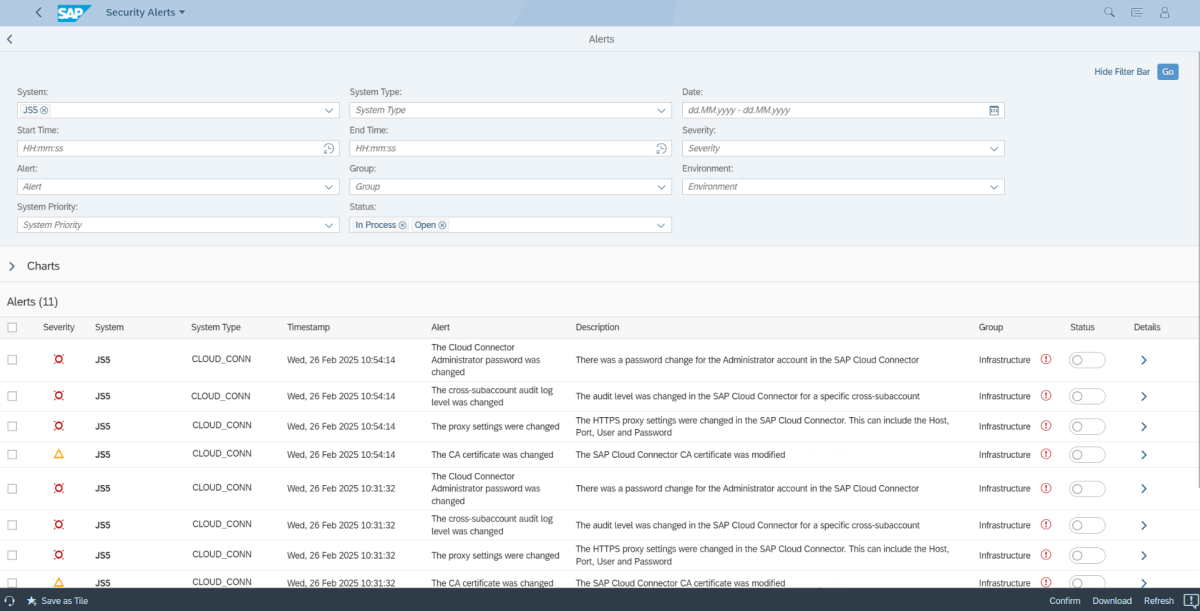Remove the Open token from the Status filter

[442, 224]
